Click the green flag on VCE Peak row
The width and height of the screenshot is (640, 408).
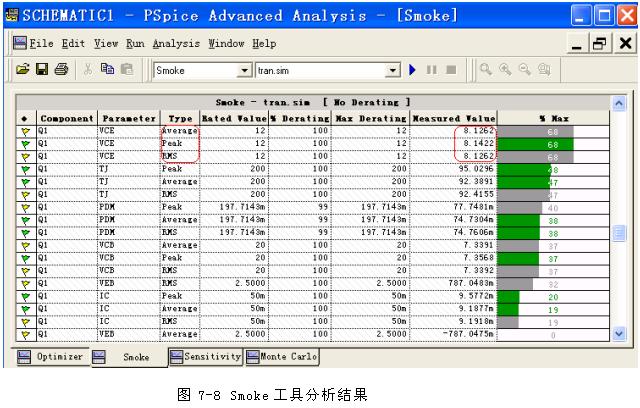click(26, 144)
